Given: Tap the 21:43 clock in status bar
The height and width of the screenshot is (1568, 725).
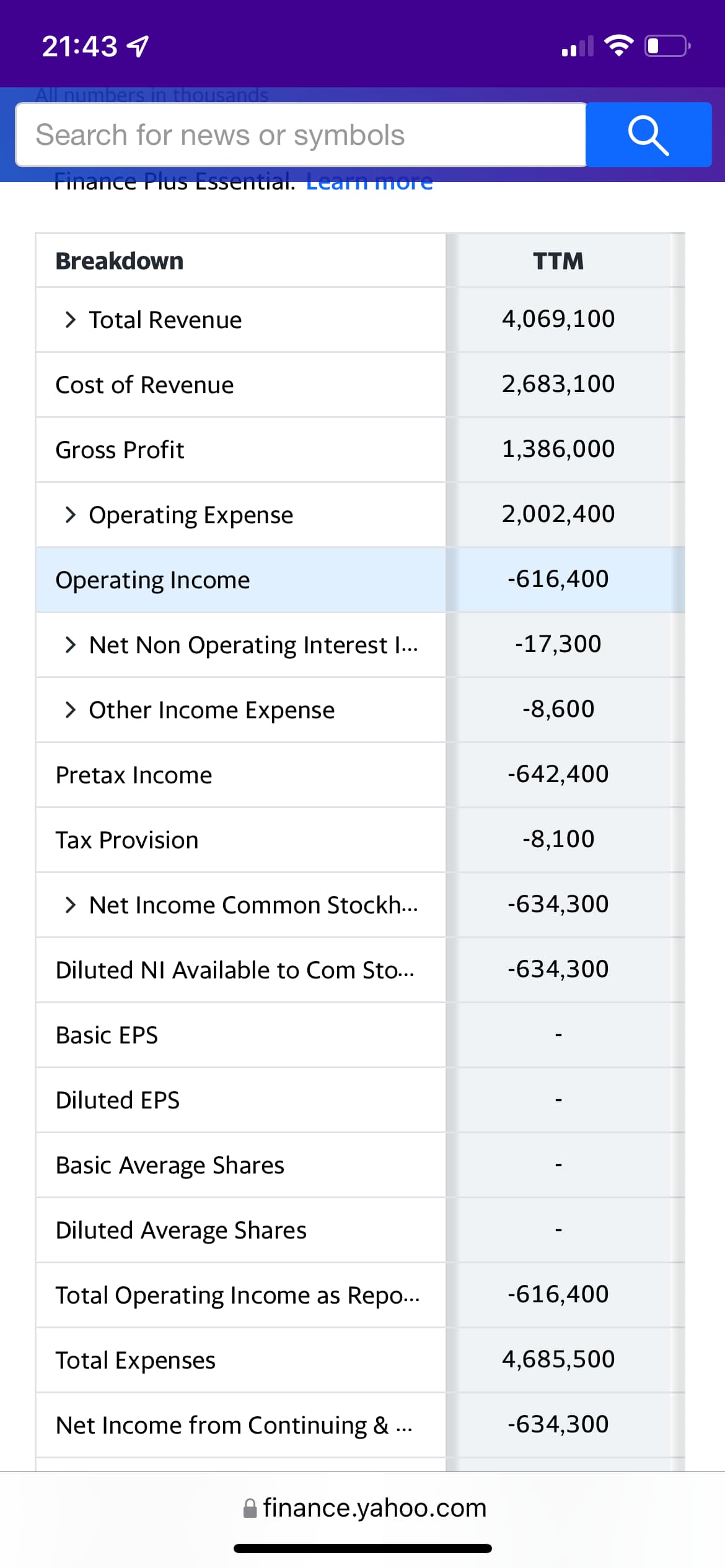Looking at the screenshot, I should [79, 46].
